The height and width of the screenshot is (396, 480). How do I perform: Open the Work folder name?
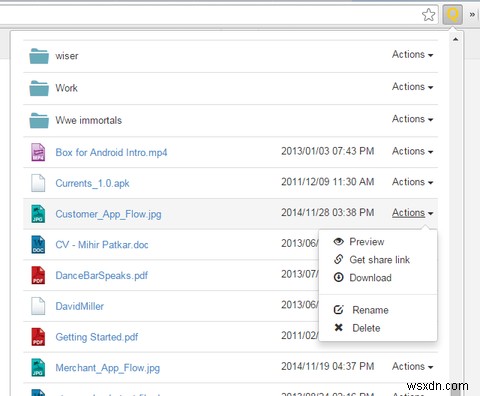point(67,88)
